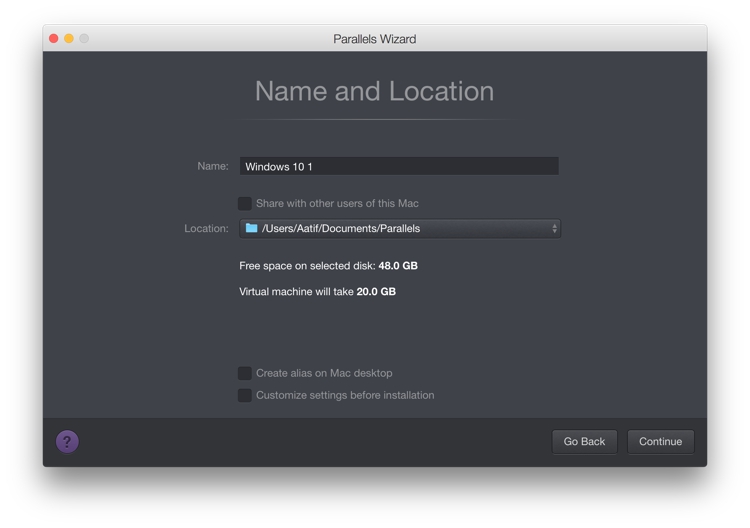Focus the Name field containing Windows 10 1
750x528 pixels.
pyautogui.click(x=399, y=166)
